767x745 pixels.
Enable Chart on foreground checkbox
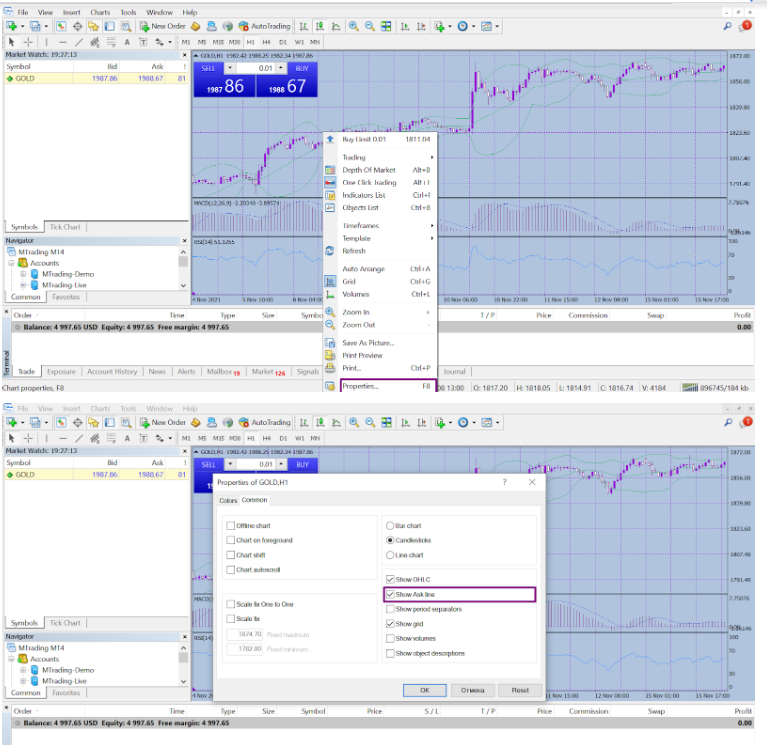[x=230, y=540]
